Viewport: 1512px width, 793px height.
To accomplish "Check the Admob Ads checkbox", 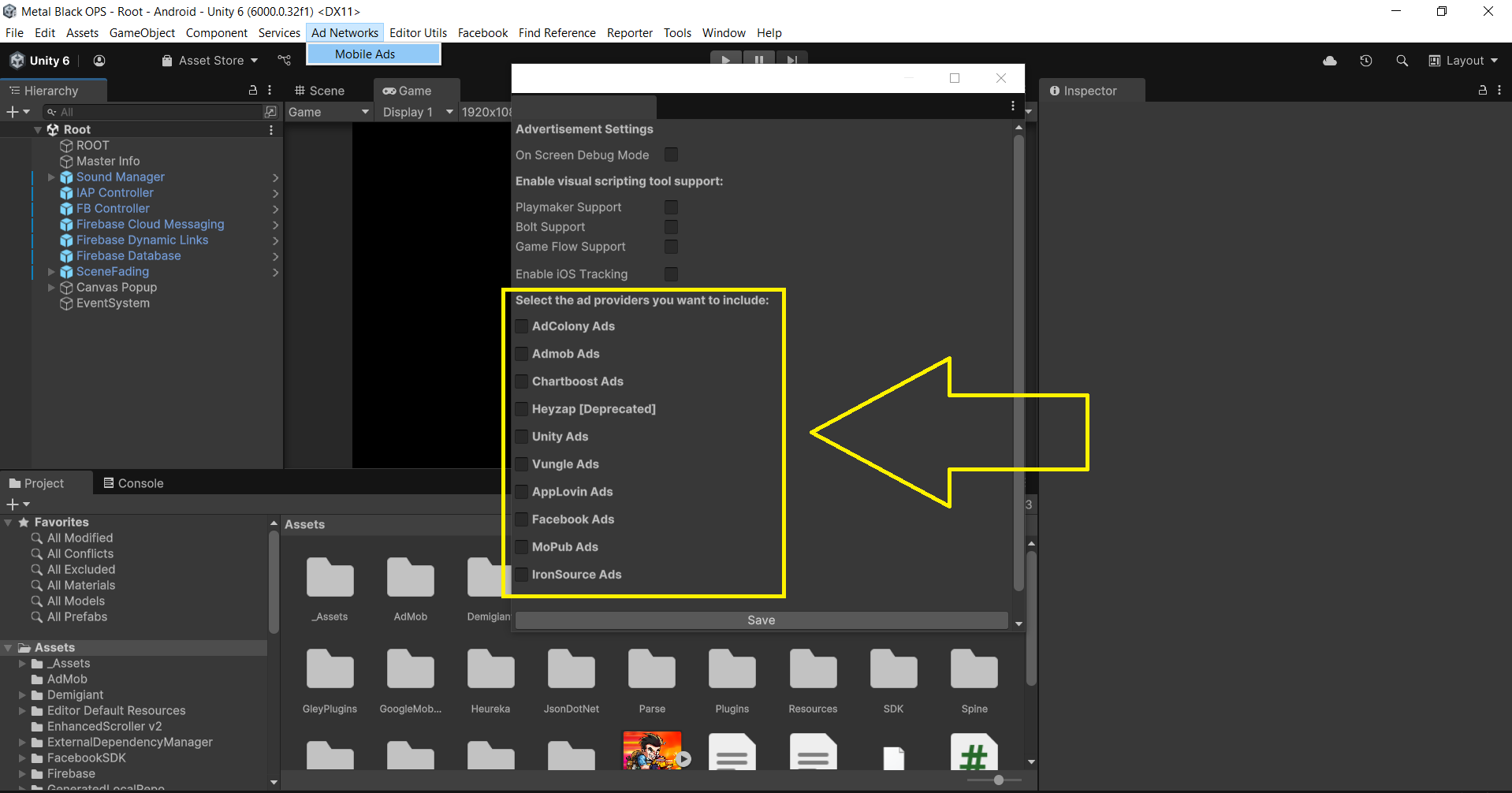I will pos(522,354).
